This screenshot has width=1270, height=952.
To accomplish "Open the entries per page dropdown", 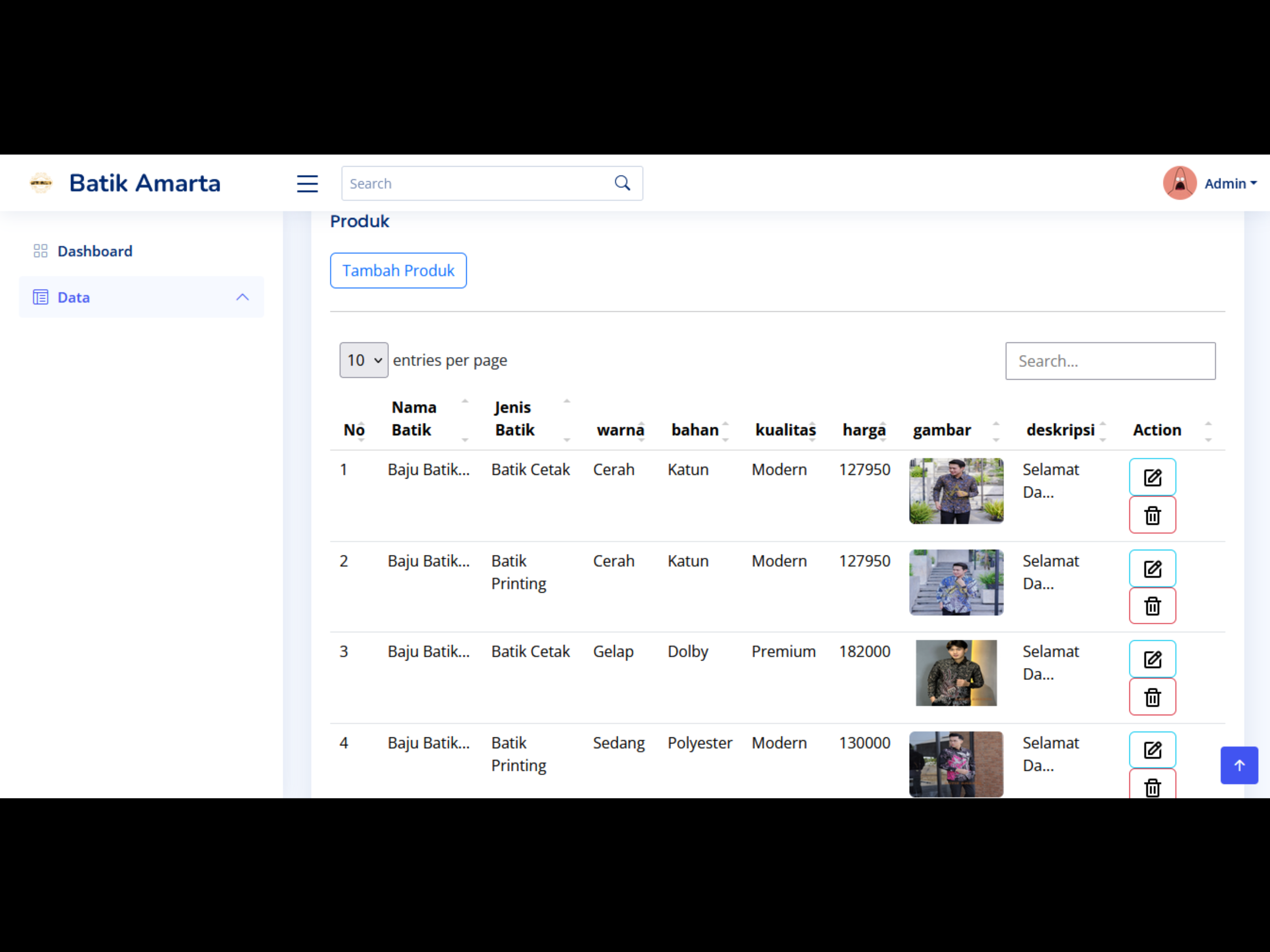I will tap(364, 360).
